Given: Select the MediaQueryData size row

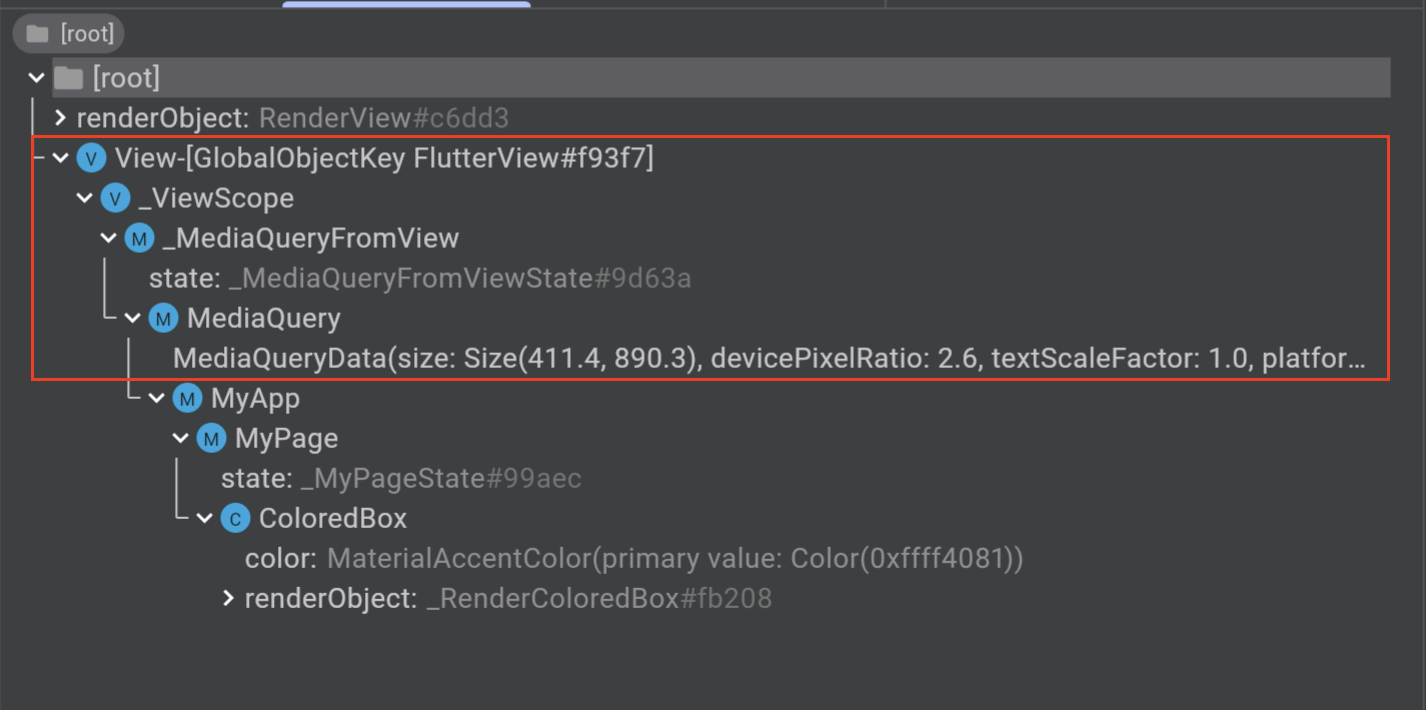Looking at the screenshot, I should click(769, 358).
